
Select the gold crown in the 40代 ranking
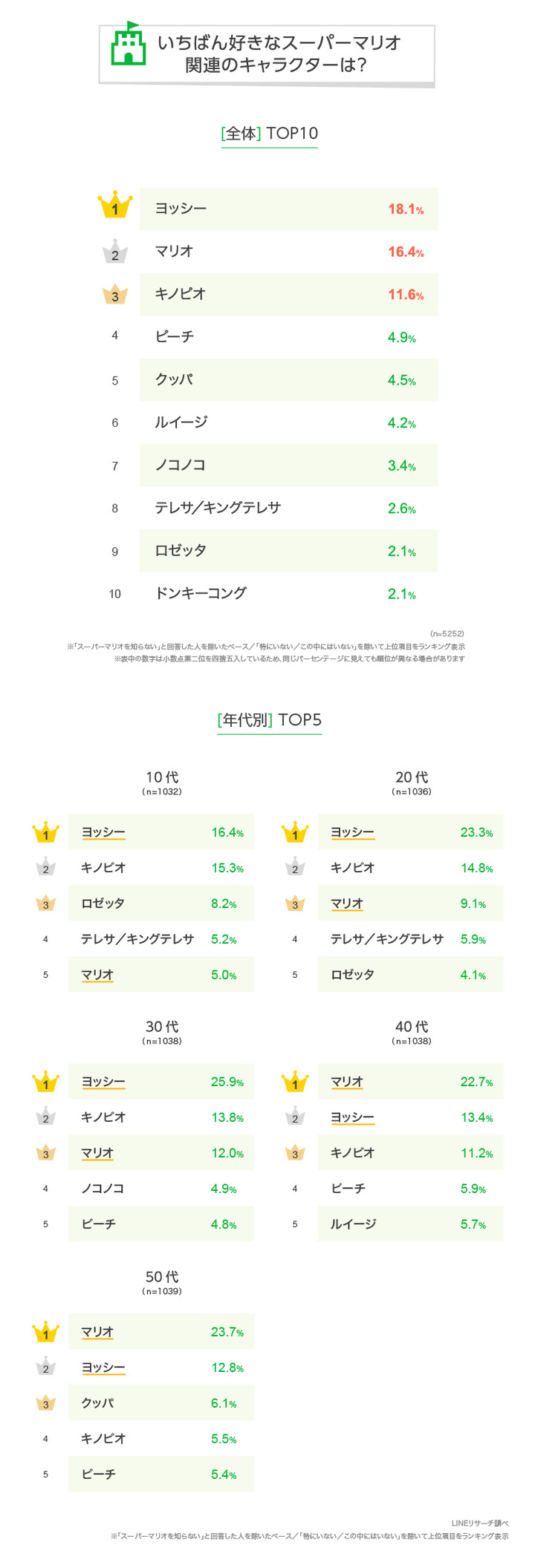point(295,1082)
